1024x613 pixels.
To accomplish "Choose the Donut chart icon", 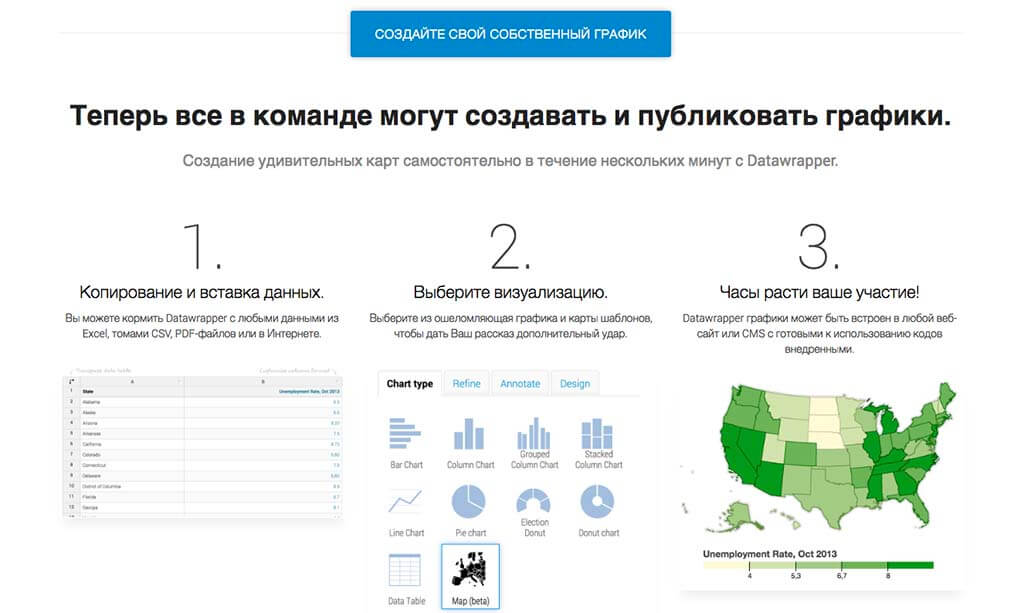I will [x=598, y=500].
